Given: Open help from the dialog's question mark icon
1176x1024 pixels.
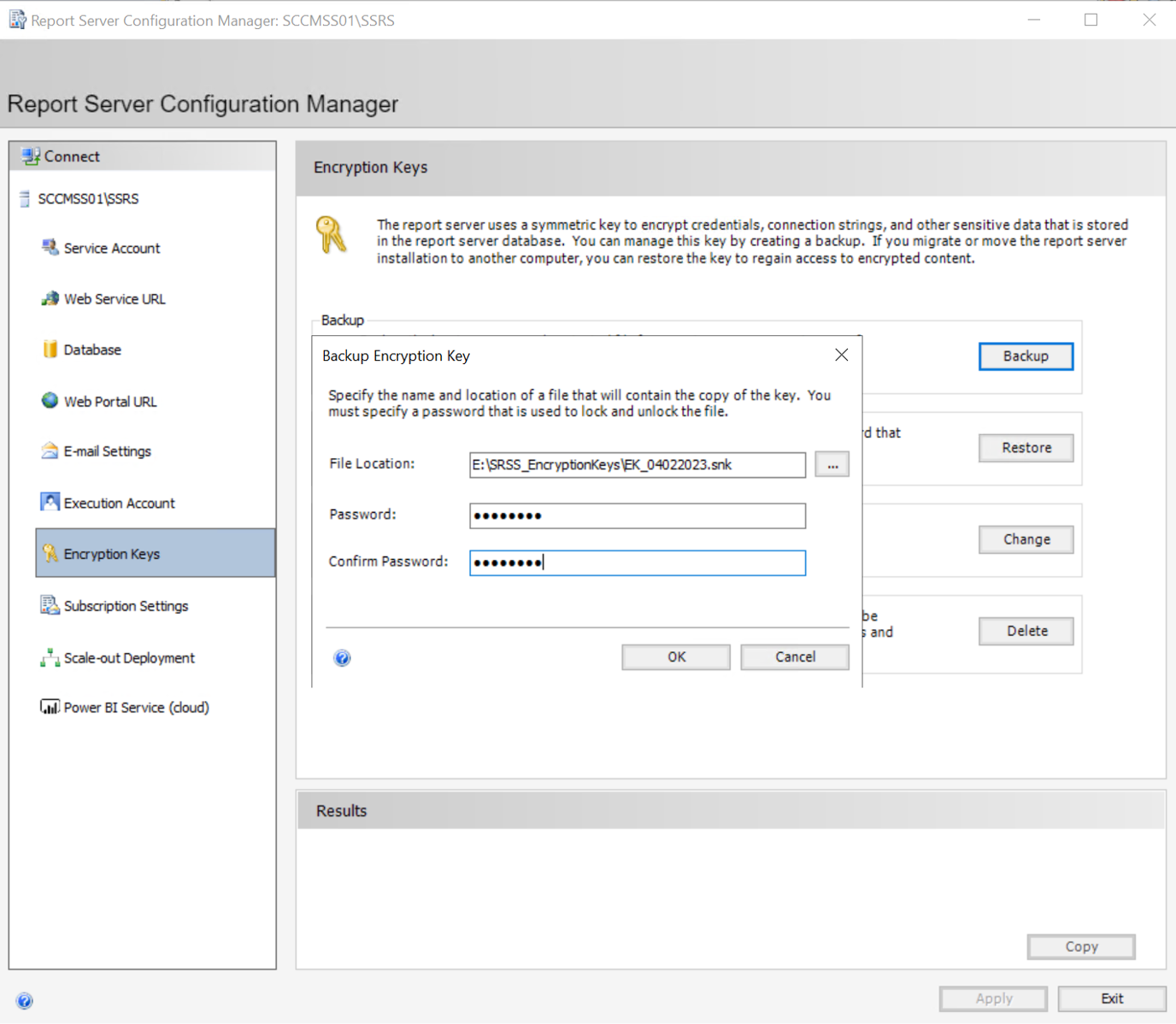Looking at the screenshot, I should (342, 657).
